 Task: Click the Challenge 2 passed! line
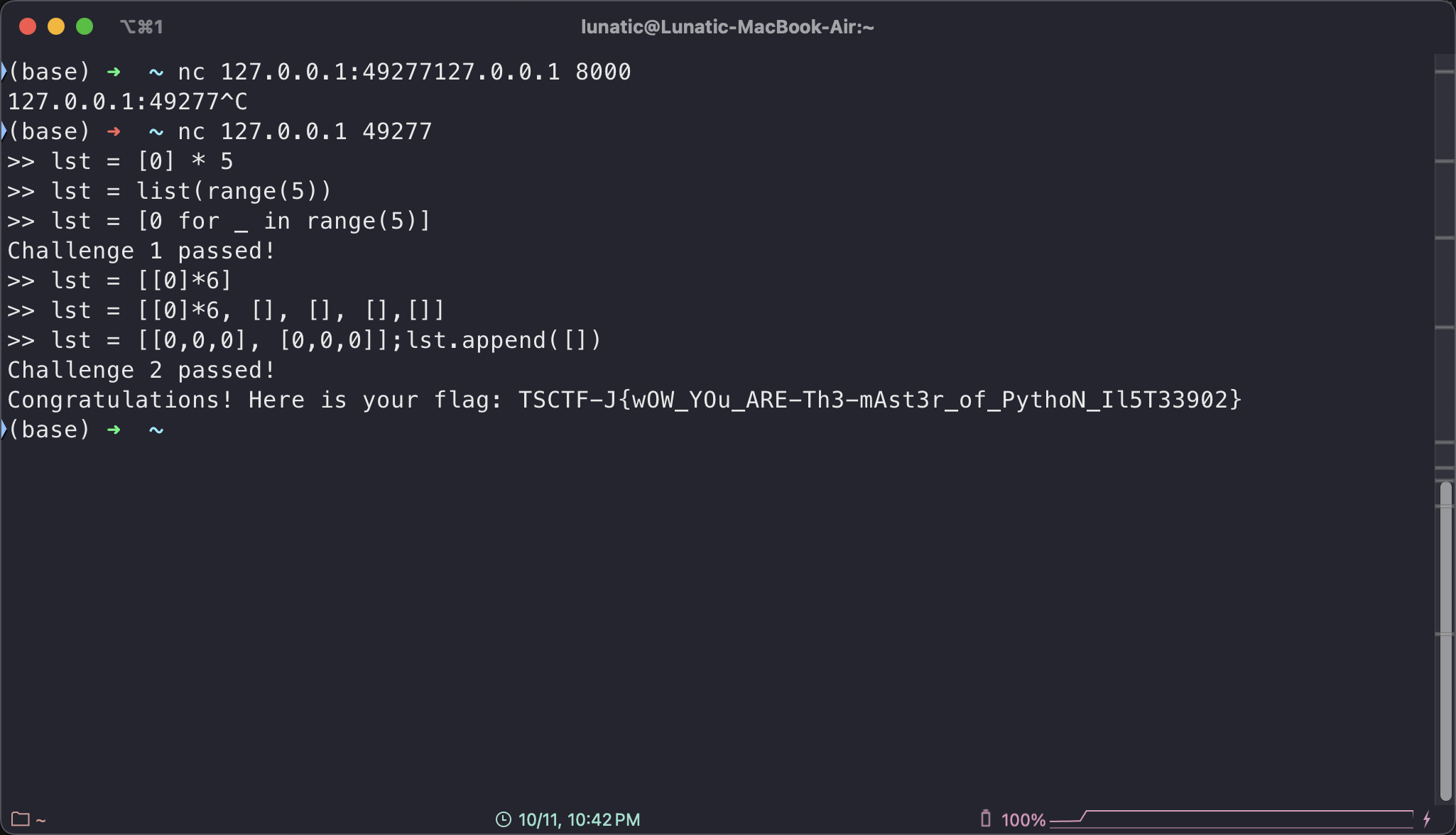[x=141, y=370]
